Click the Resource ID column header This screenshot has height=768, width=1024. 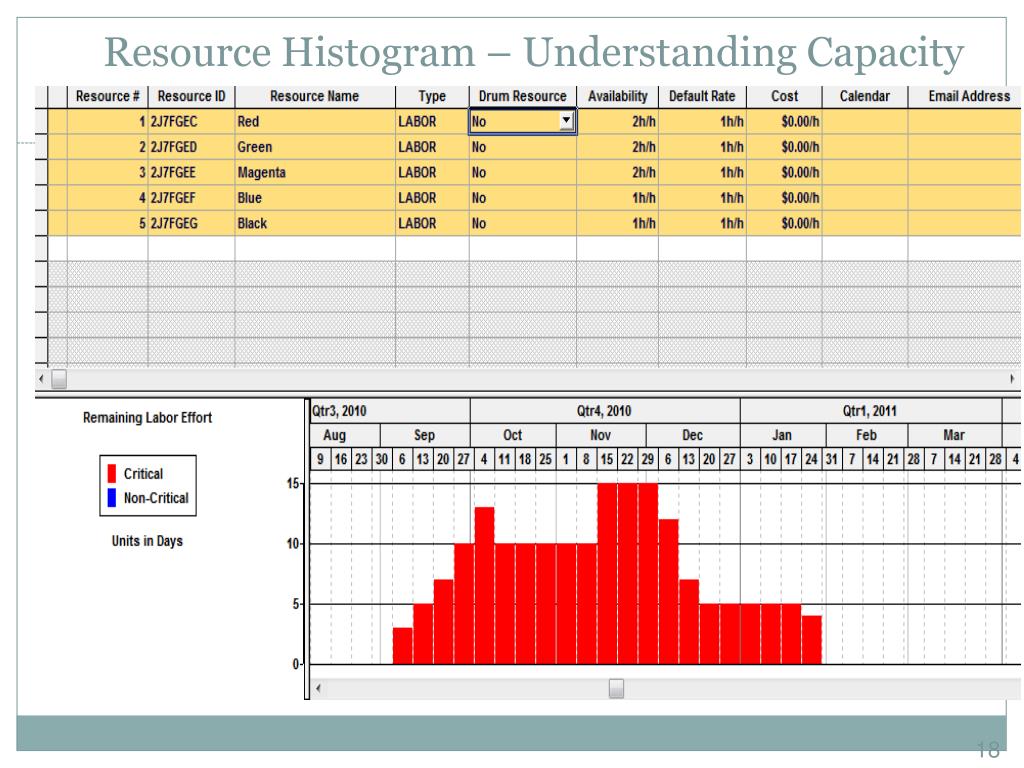click(191, 96)
